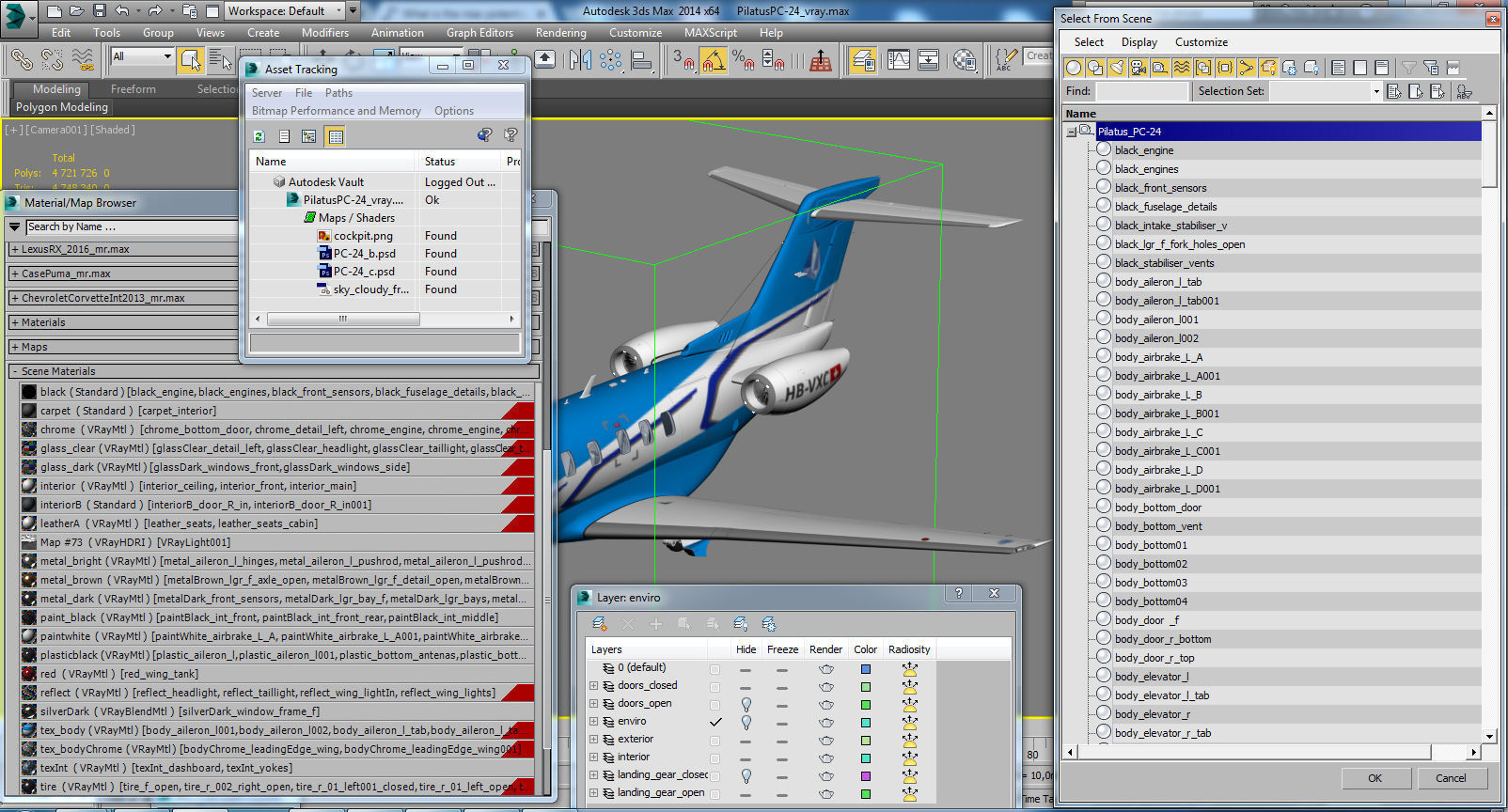Click the magenta color swatch of landing_gear_closed
This screenshot has width=1508, height=812.
coord(866,776)
